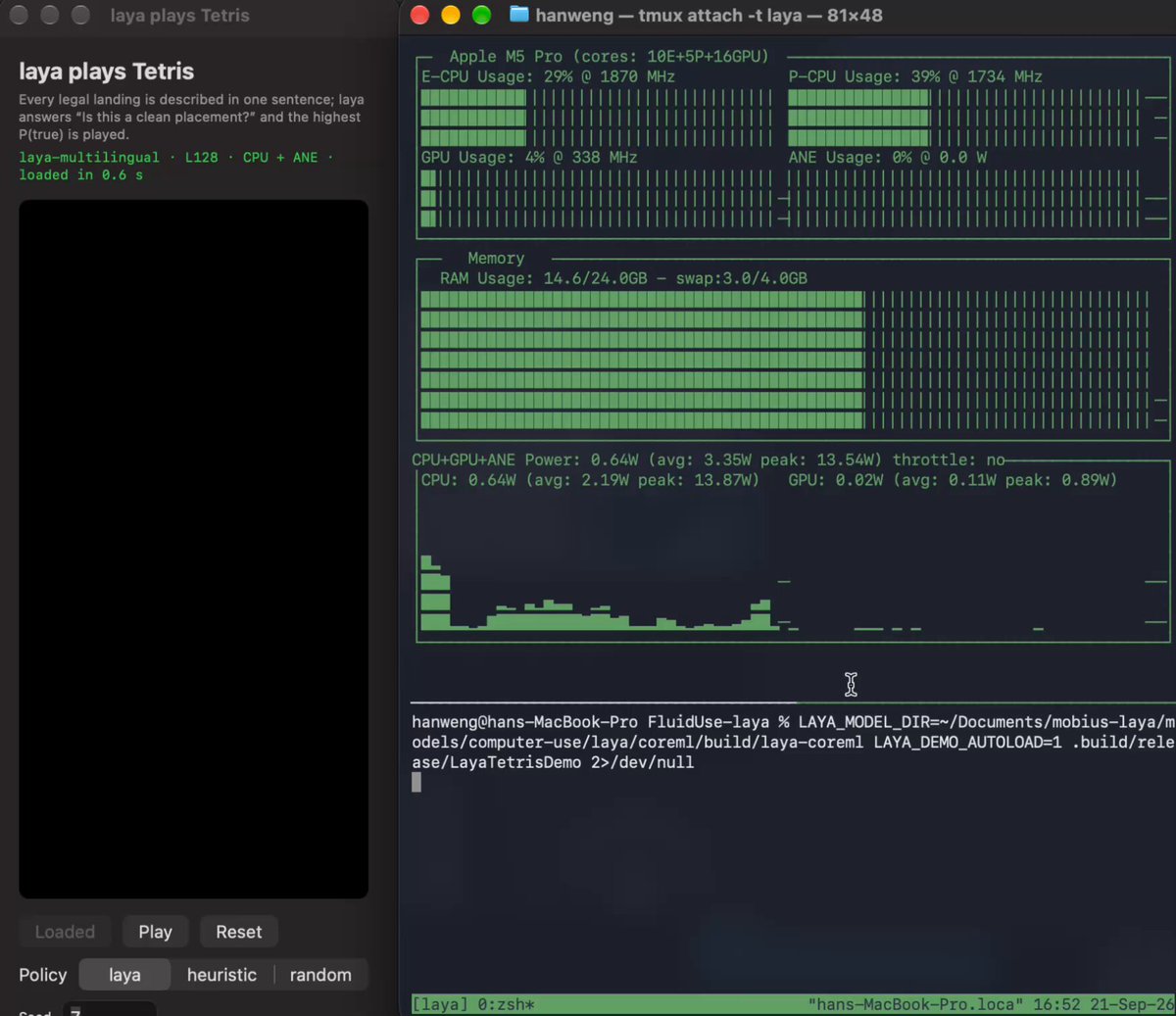Click the Reset button in the Tetris demo
Viewport: 1176px width, 1016px height.
(x=239, y=932)
